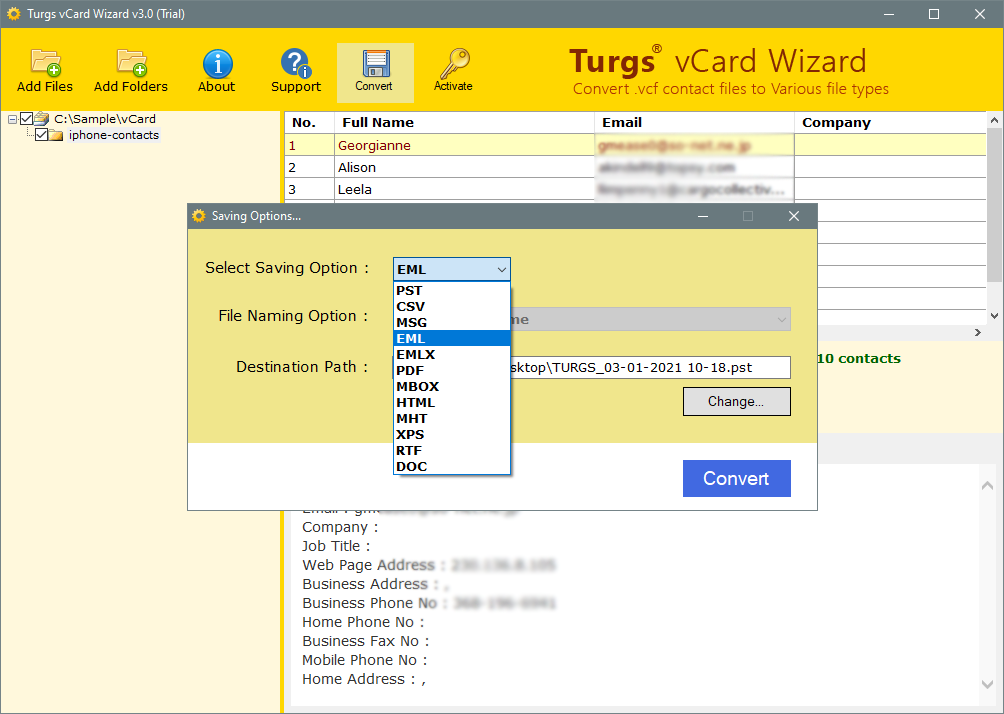Click contact list scrollbar up arrow

click(x=994, y=120)
